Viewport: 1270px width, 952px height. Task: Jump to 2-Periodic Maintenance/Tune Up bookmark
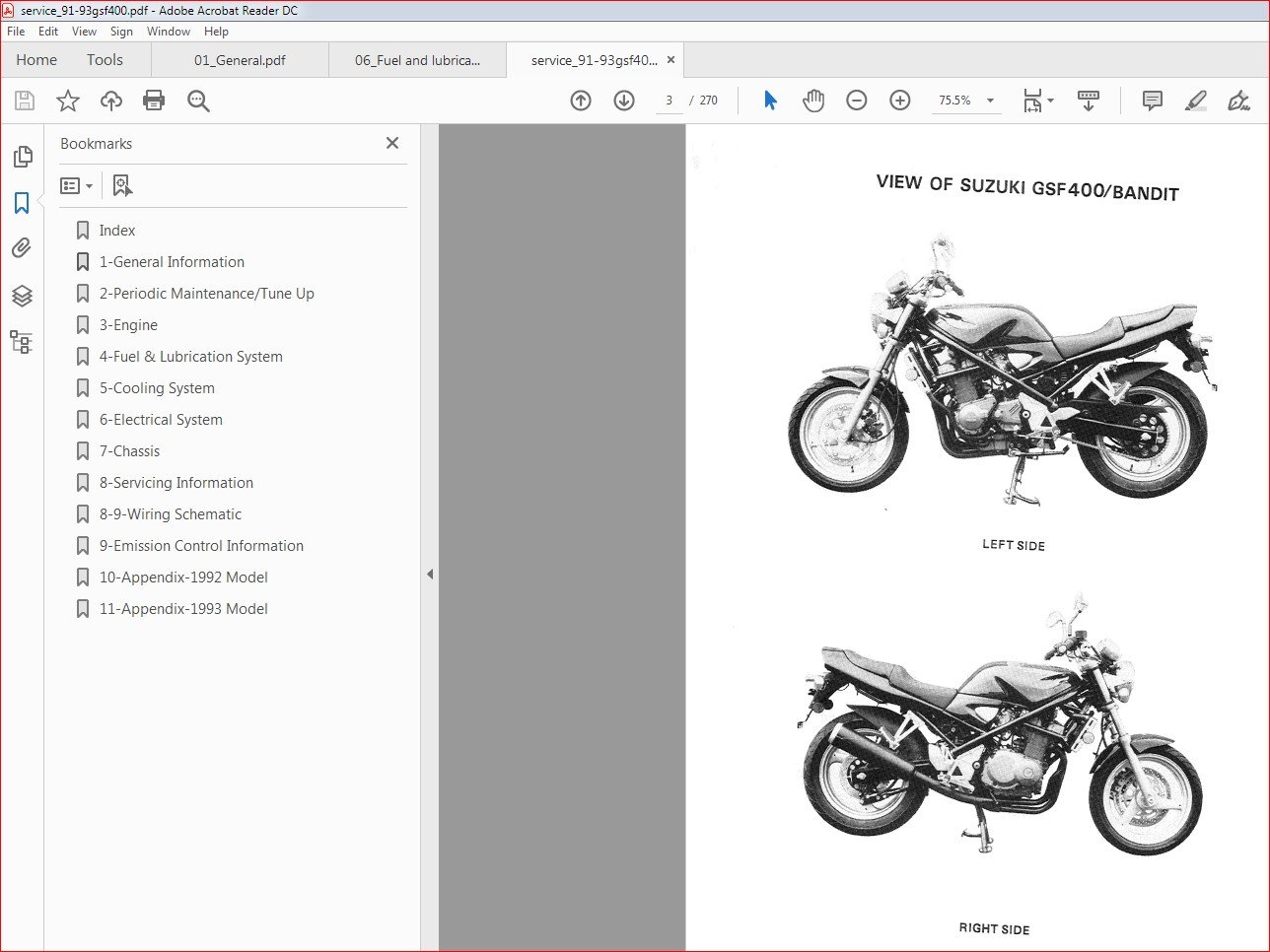[x=207, y=294]
